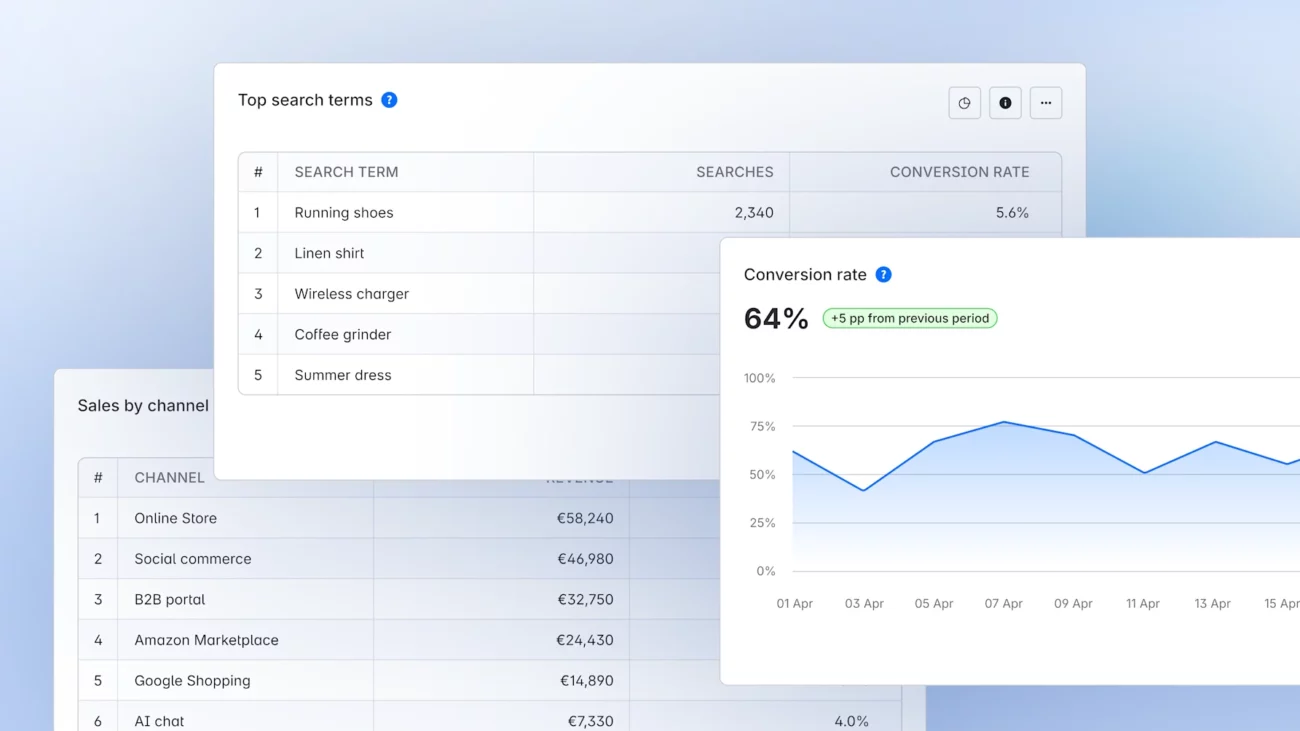Viewport: 1300px width, 731px height.
Task: Open the more options ellipsis menu
Action: click(x=1046, y=103)
